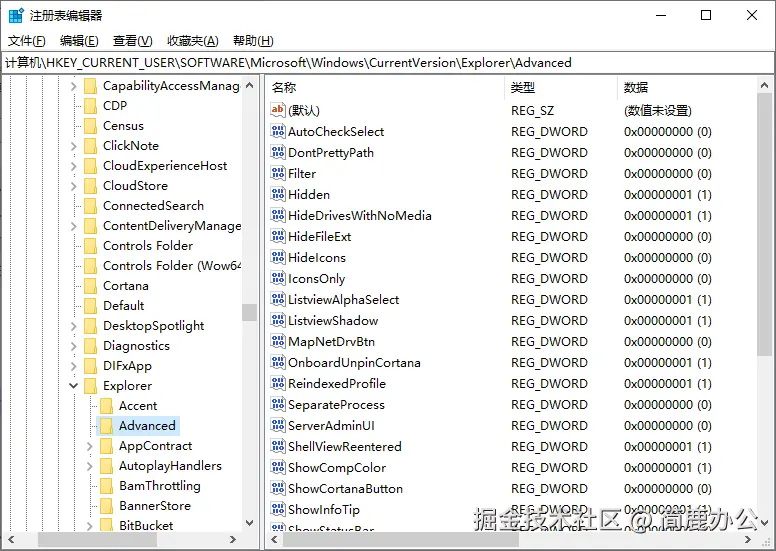Viewport: 776px width, 551px height.
Task: Select the CDP key in tree
Action: click(115, 106)
